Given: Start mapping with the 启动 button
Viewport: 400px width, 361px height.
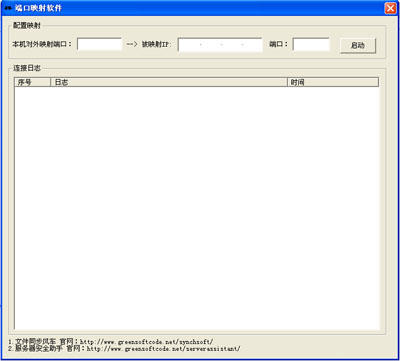Looking at the screenshot, I should (x=358, y=46).
